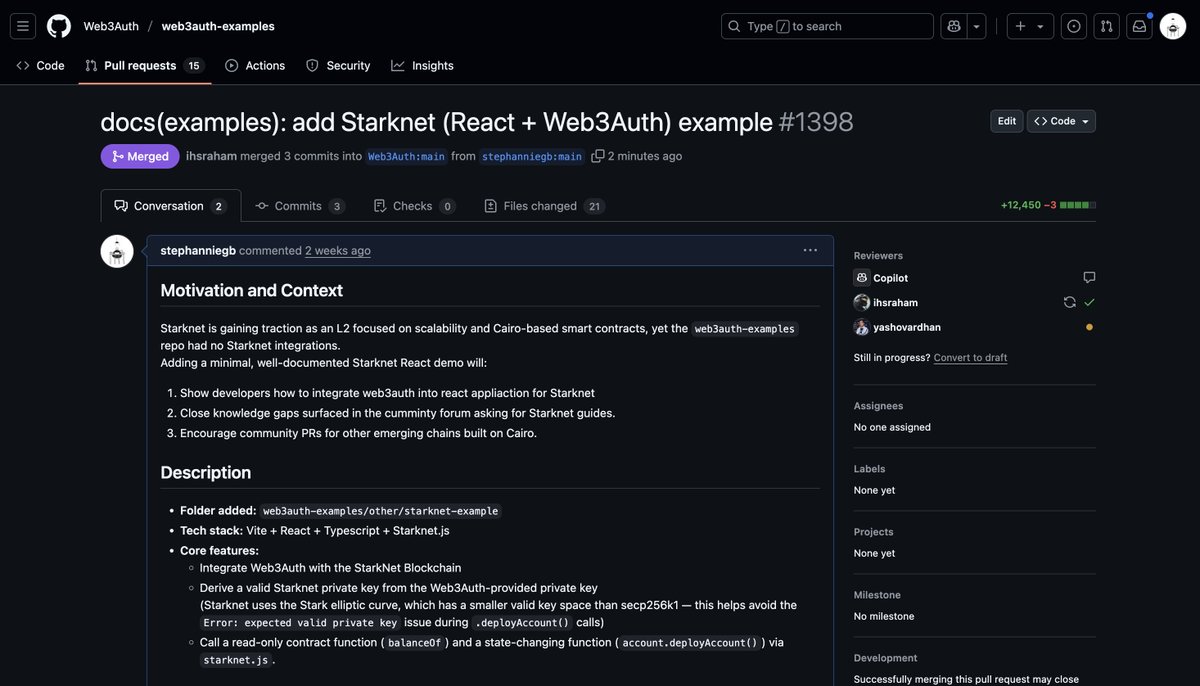Open the Actions tab
Screen dimensions: 1200x686
tap(255, 66)
